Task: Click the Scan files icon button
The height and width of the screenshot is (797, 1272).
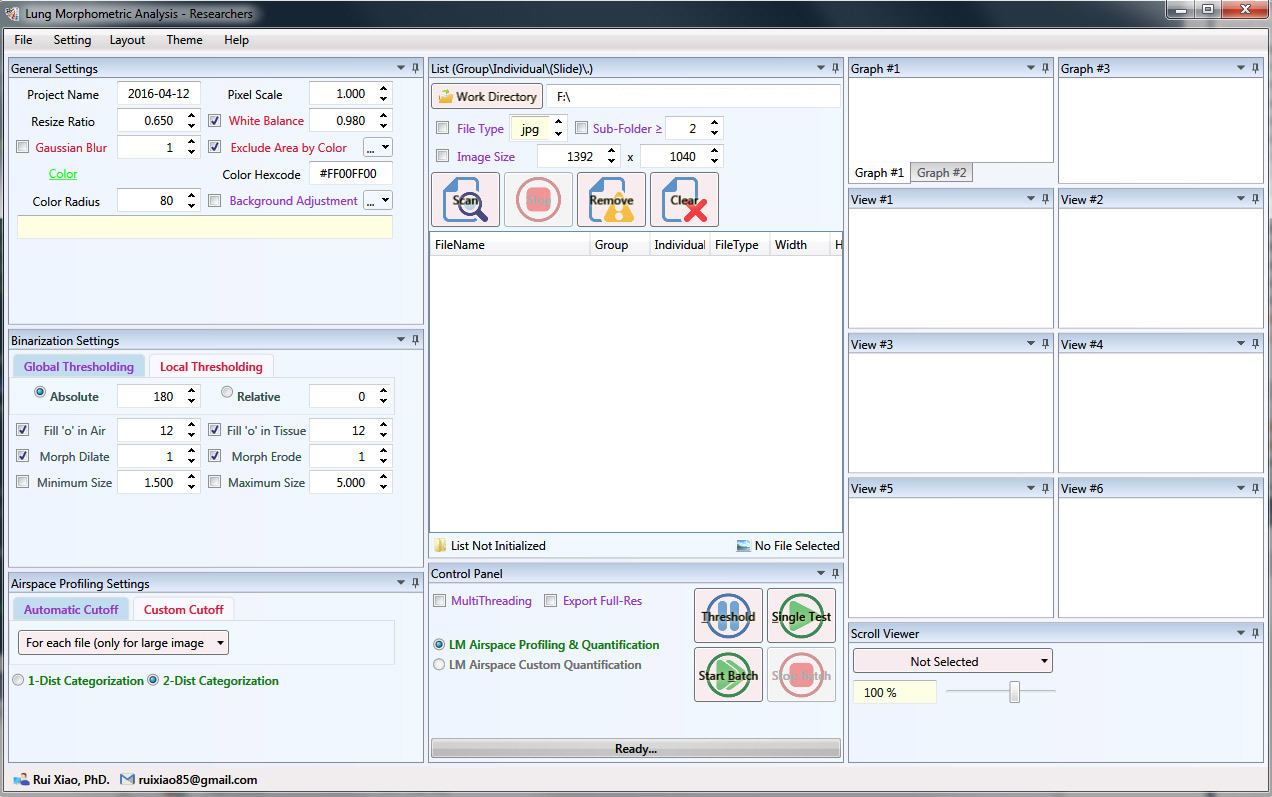Action: pos(465,200)
